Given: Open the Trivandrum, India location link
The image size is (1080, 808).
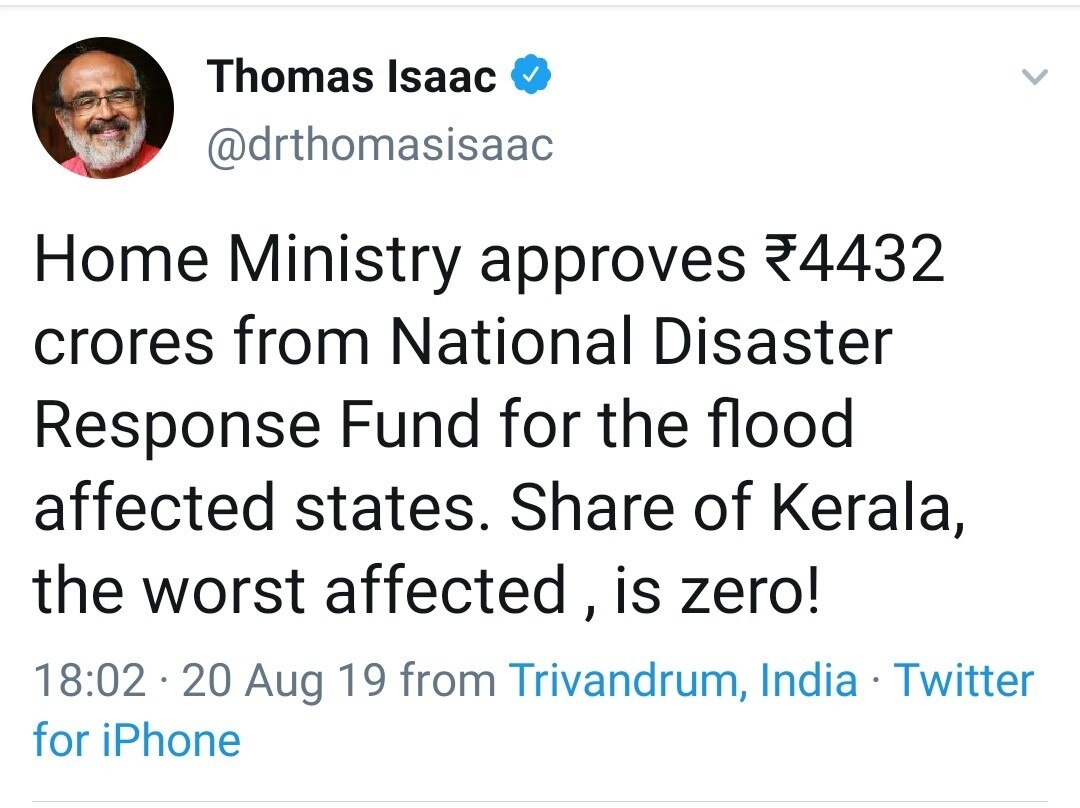Looking at the screenshot, I should pos(683,681).
